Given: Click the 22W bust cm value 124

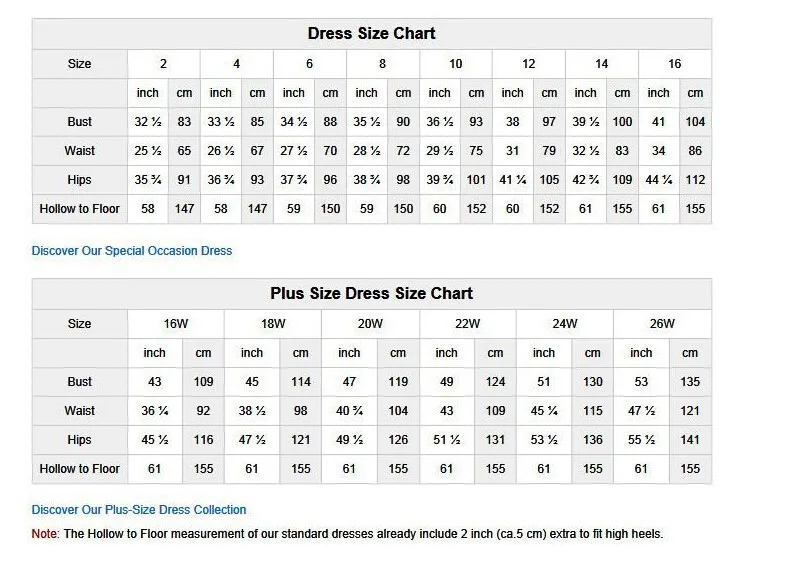Looking at the screenshot, I should point(495,382).
